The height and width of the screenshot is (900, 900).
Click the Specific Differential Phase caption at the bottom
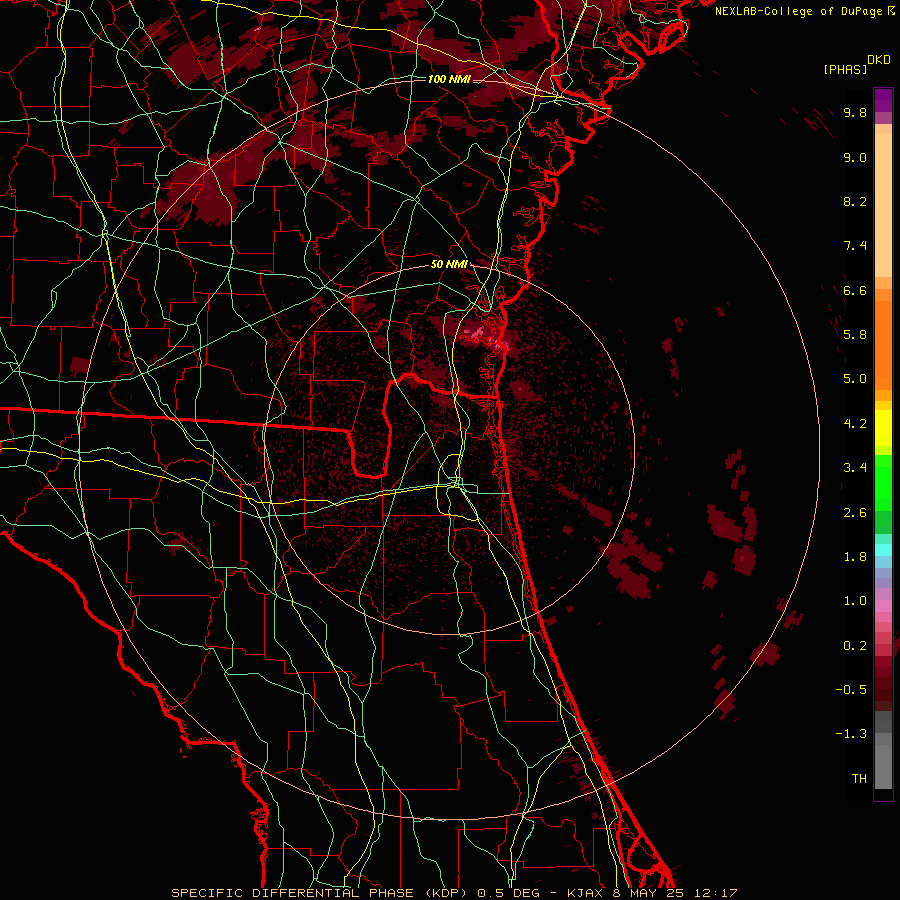(x=454, y=893)
